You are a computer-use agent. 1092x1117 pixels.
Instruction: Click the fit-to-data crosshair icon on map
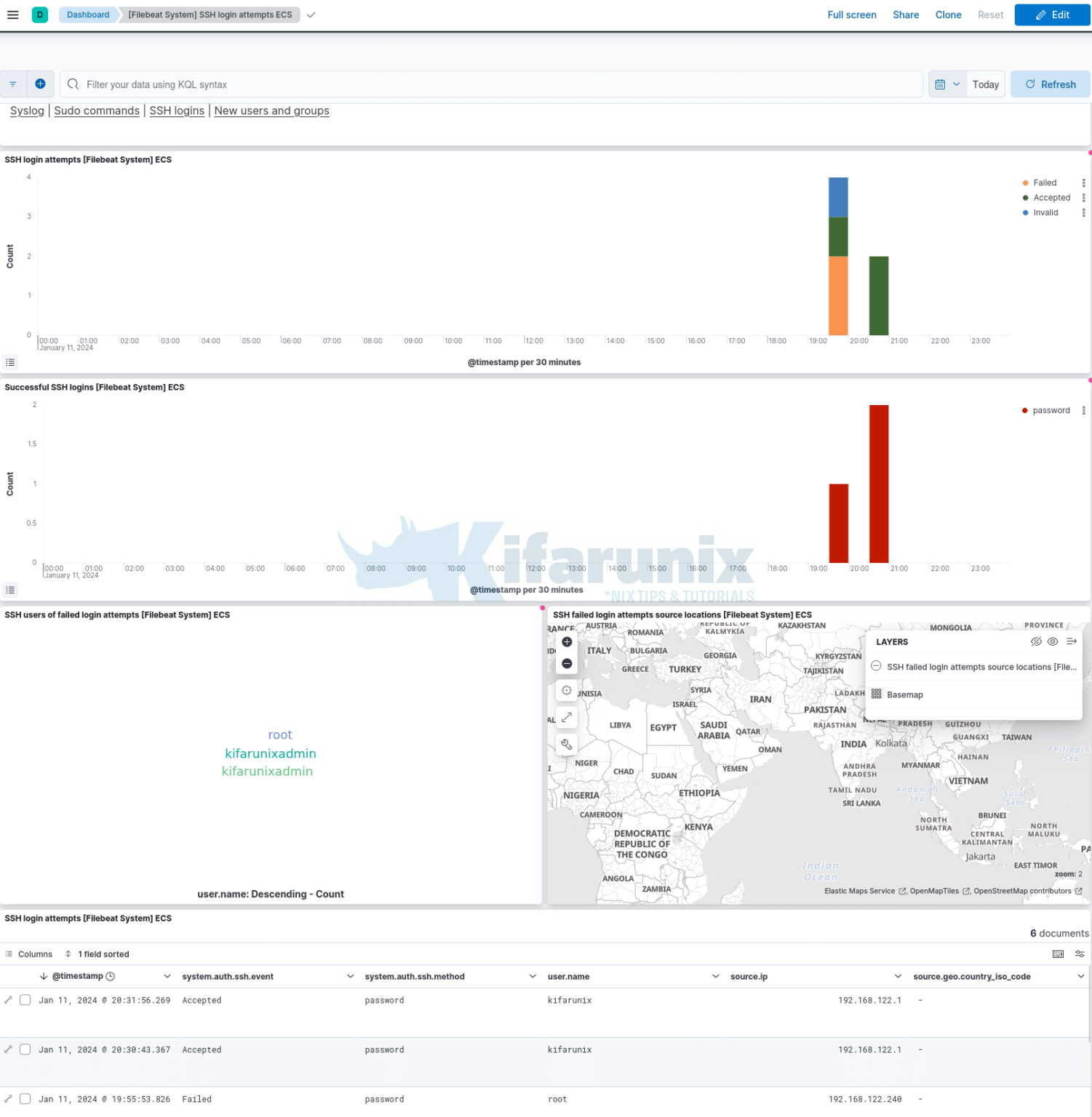pyautogui.click(x=567, y=690)
